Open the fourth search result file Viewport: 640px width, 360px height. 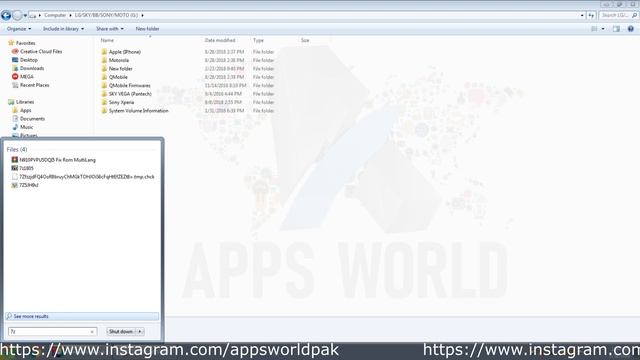(25, 185)
